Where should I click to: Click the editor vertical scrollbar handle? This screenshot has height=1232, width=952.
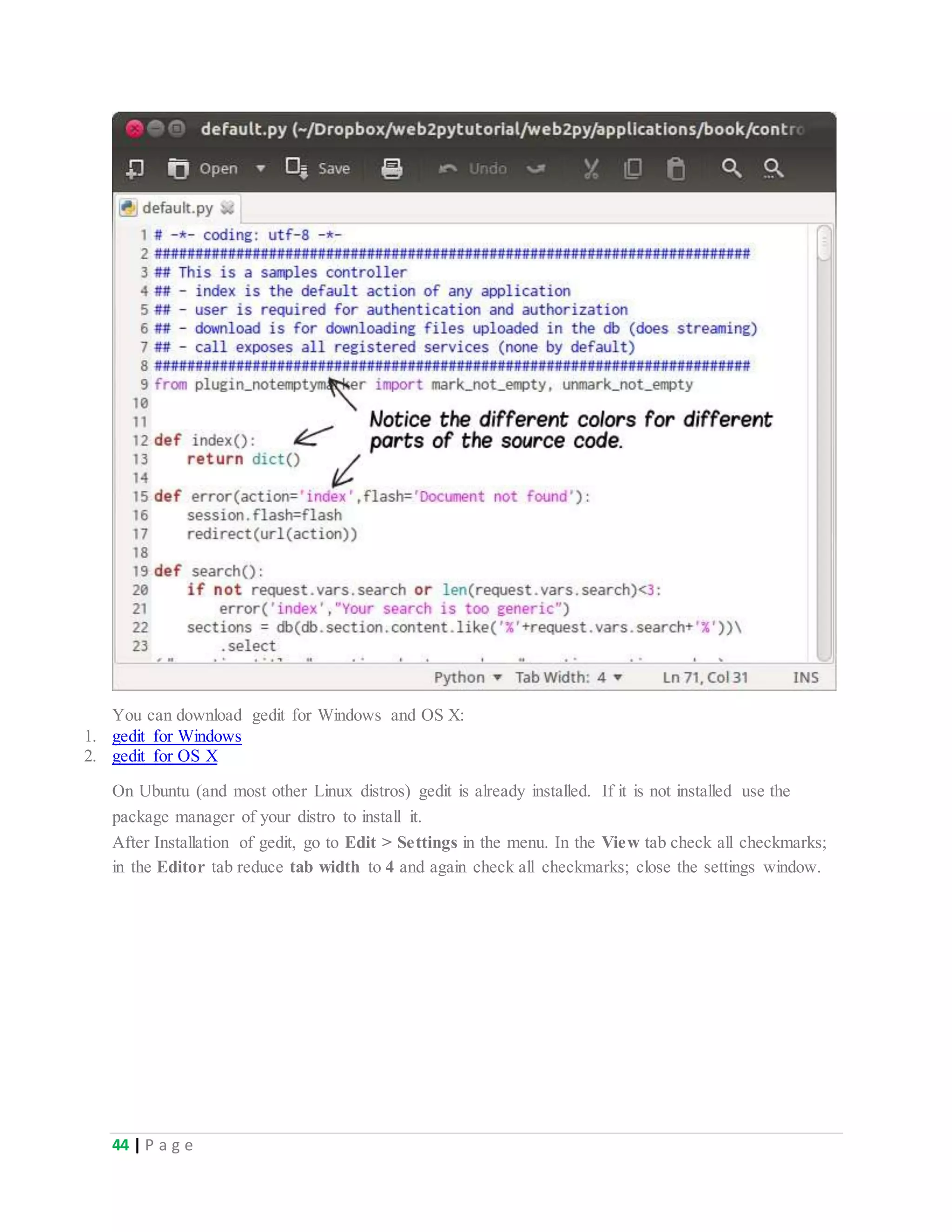tap(824, 243)
